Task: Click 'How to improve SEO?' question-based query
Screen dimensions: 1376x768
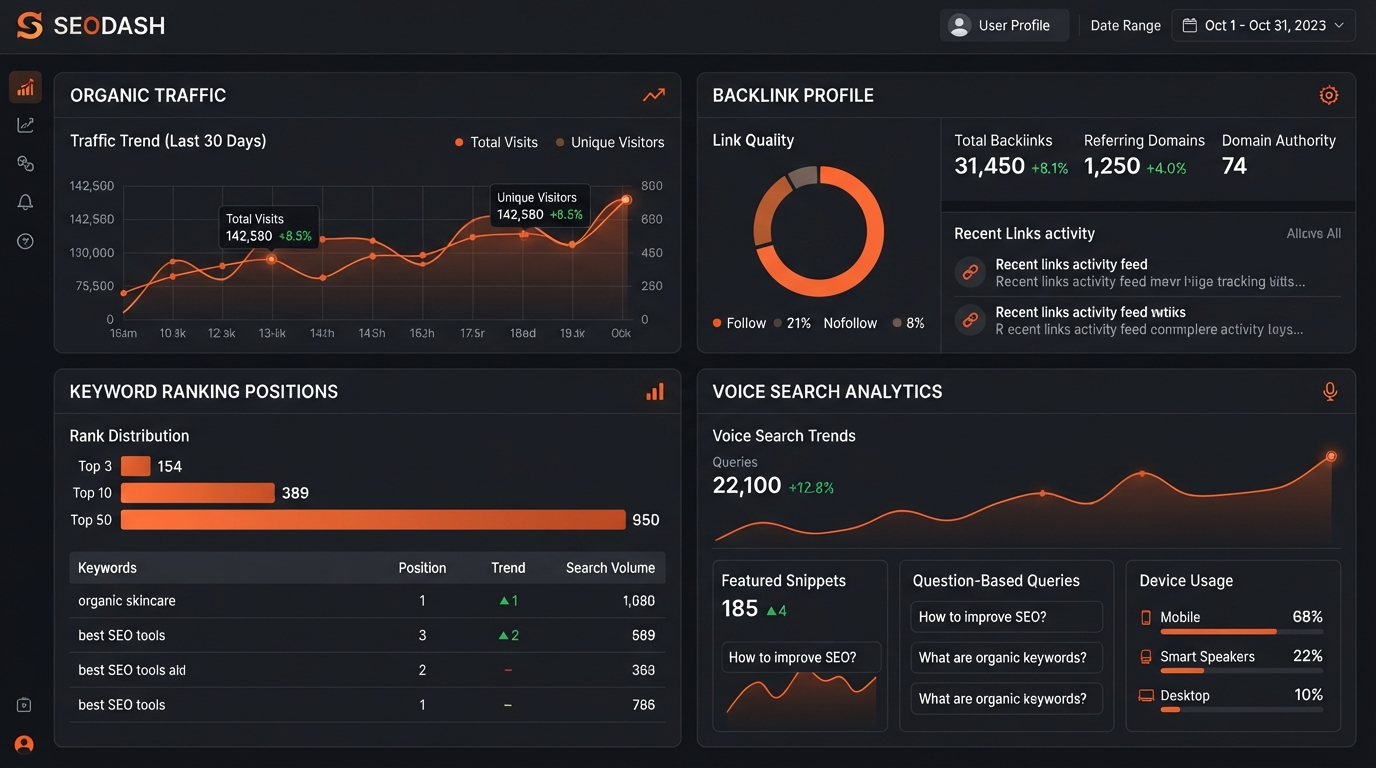Action: click(1006, 617)
